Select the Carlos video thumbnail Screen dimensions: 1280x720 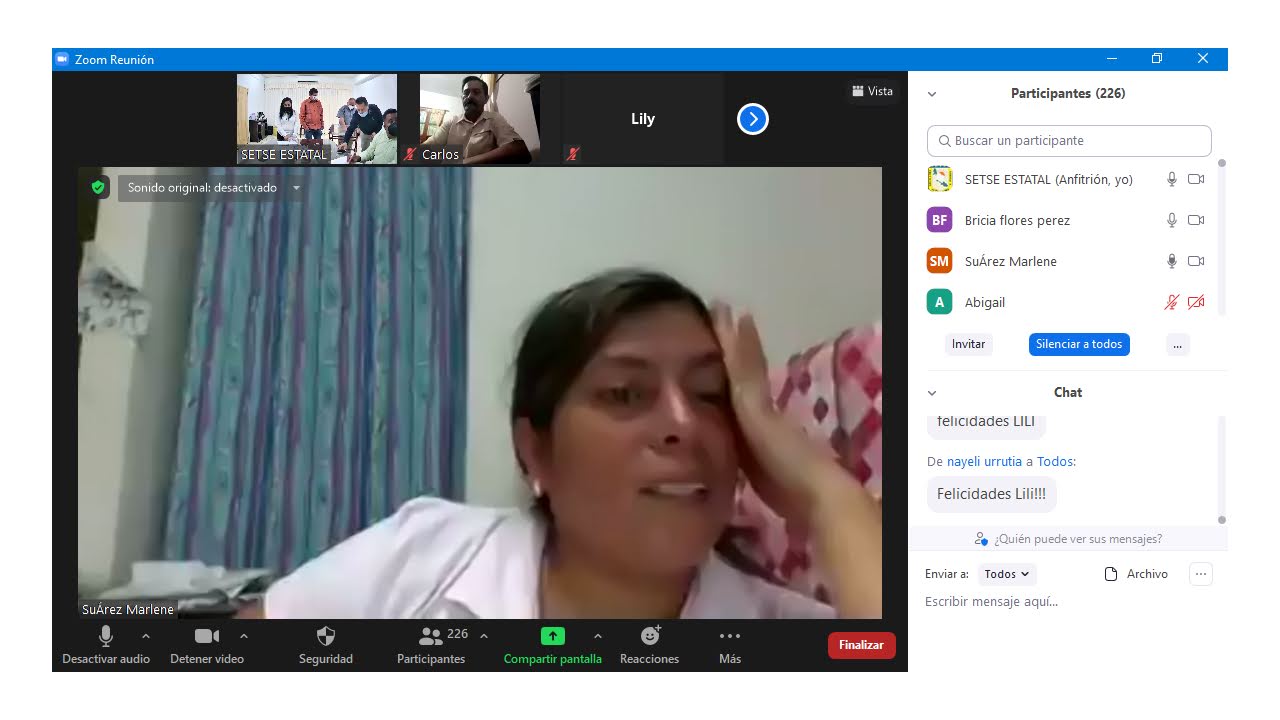(480, 119)
